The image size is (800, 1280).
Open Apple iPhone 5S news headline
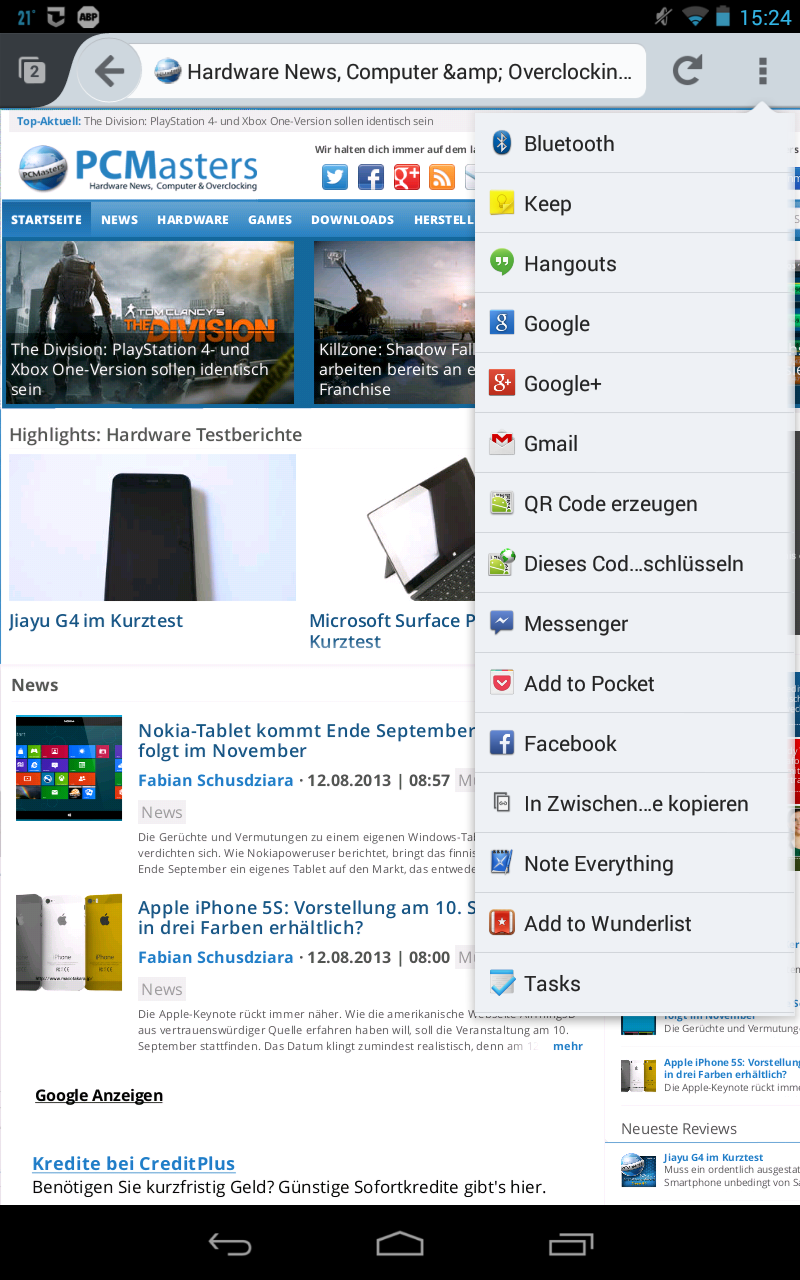pos(306,917)
